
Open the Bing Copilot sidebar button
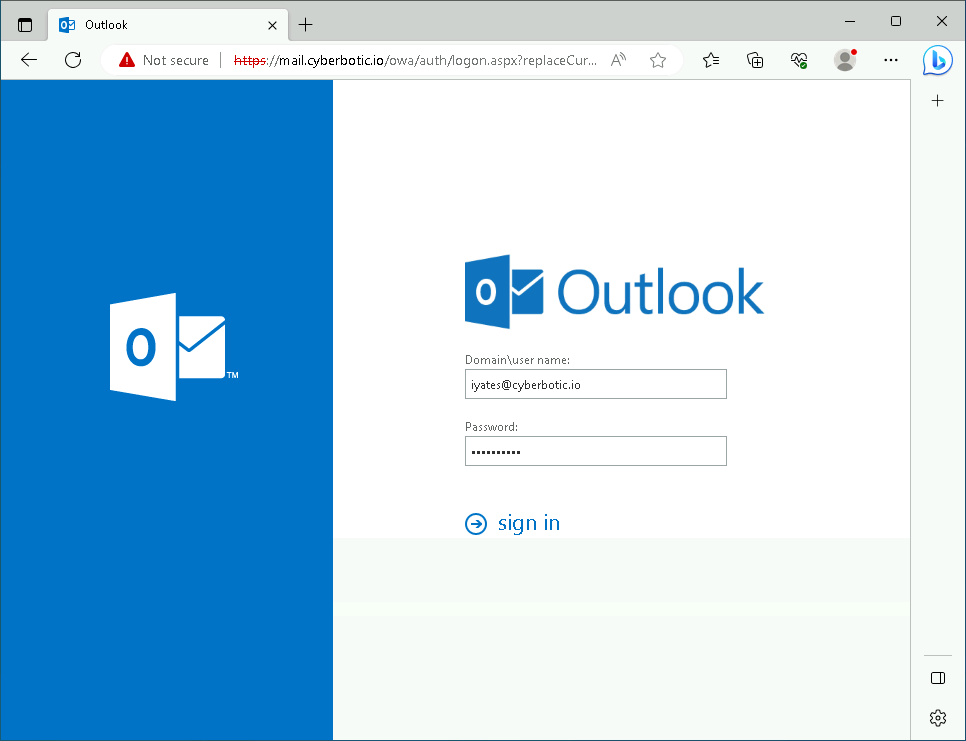point(937,60)
